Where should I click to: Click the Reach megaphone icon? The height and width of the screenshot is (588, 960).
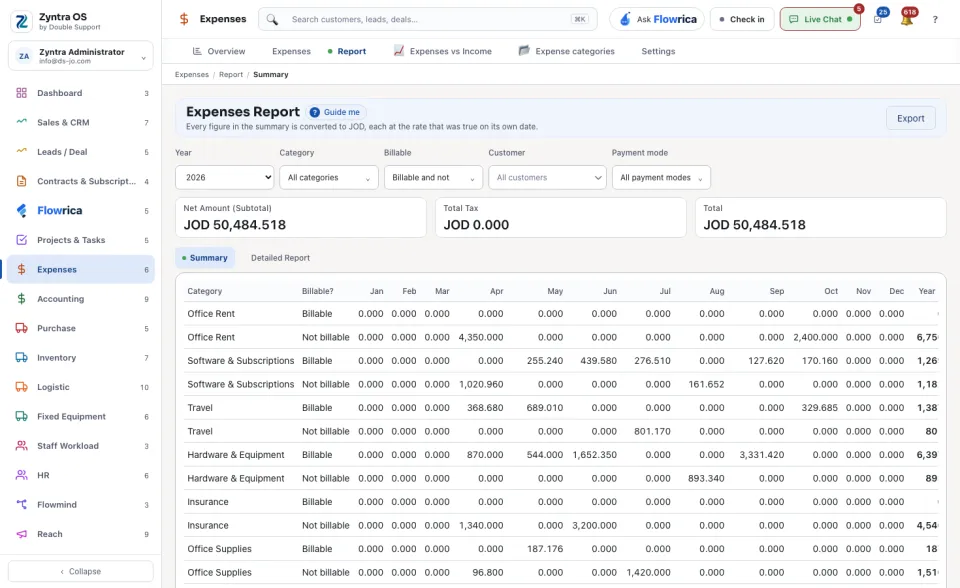point(21,534)
